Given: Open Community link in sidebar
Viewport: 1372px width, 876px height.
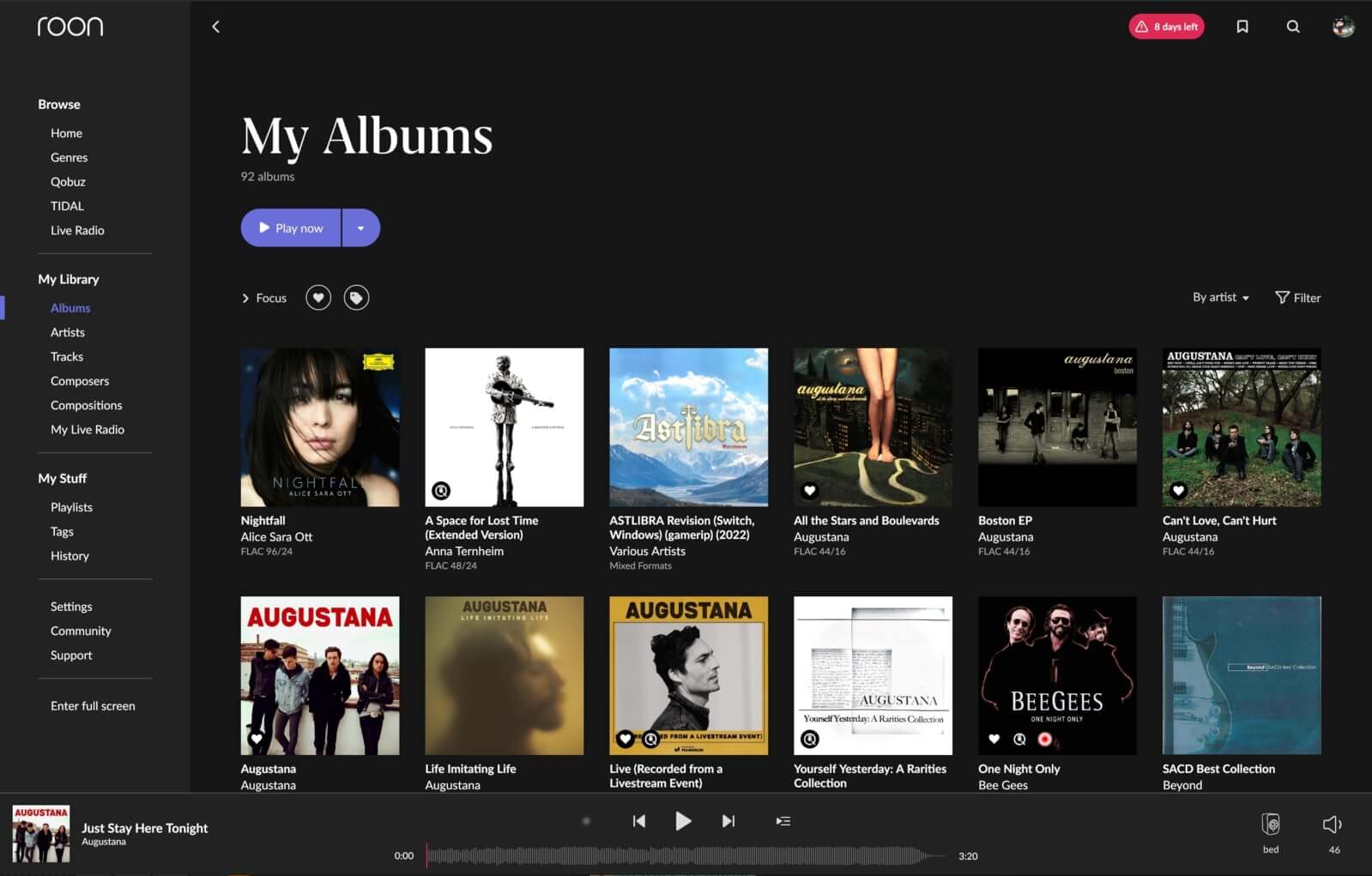Looking at the screenshot, I should pos(81,631).
